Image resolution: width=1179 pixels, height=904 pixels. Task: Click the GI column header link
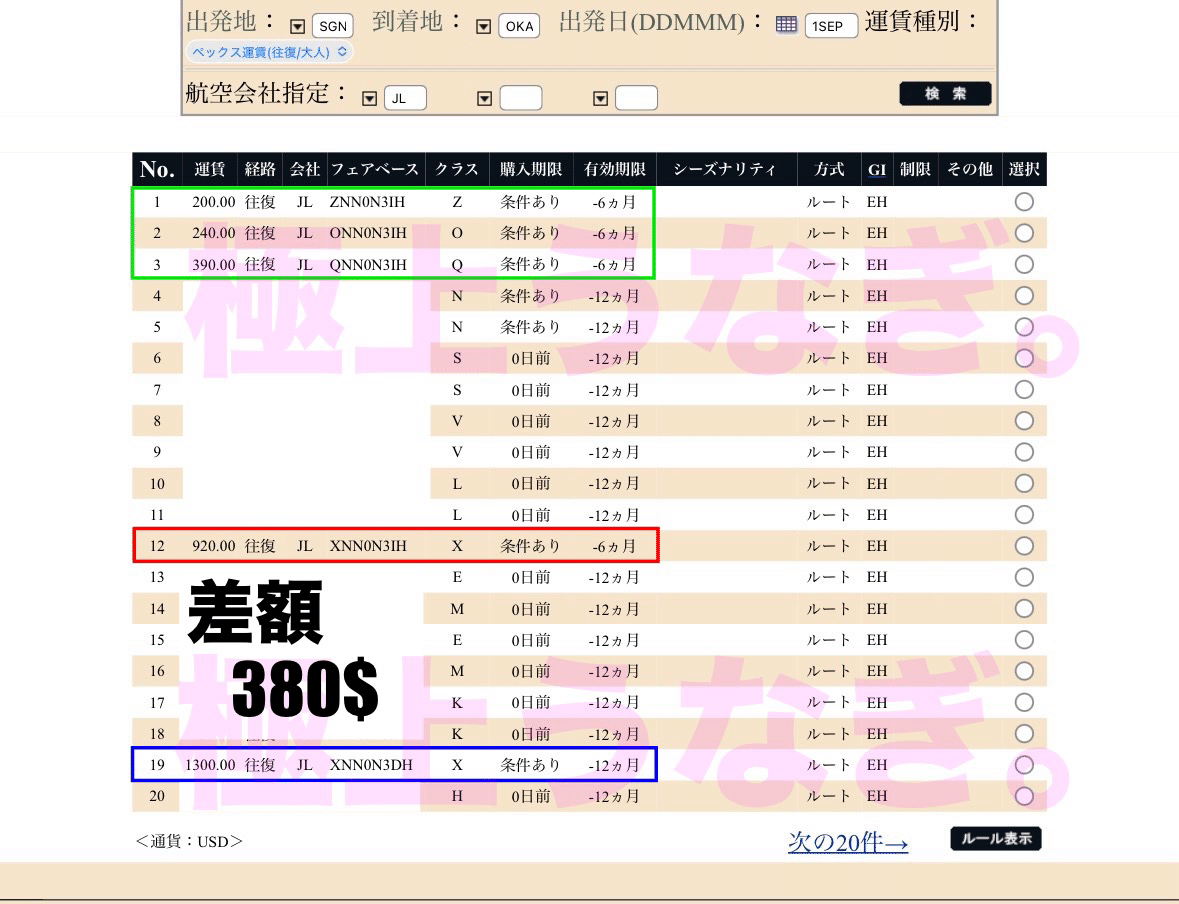click(x=877, y=170)
